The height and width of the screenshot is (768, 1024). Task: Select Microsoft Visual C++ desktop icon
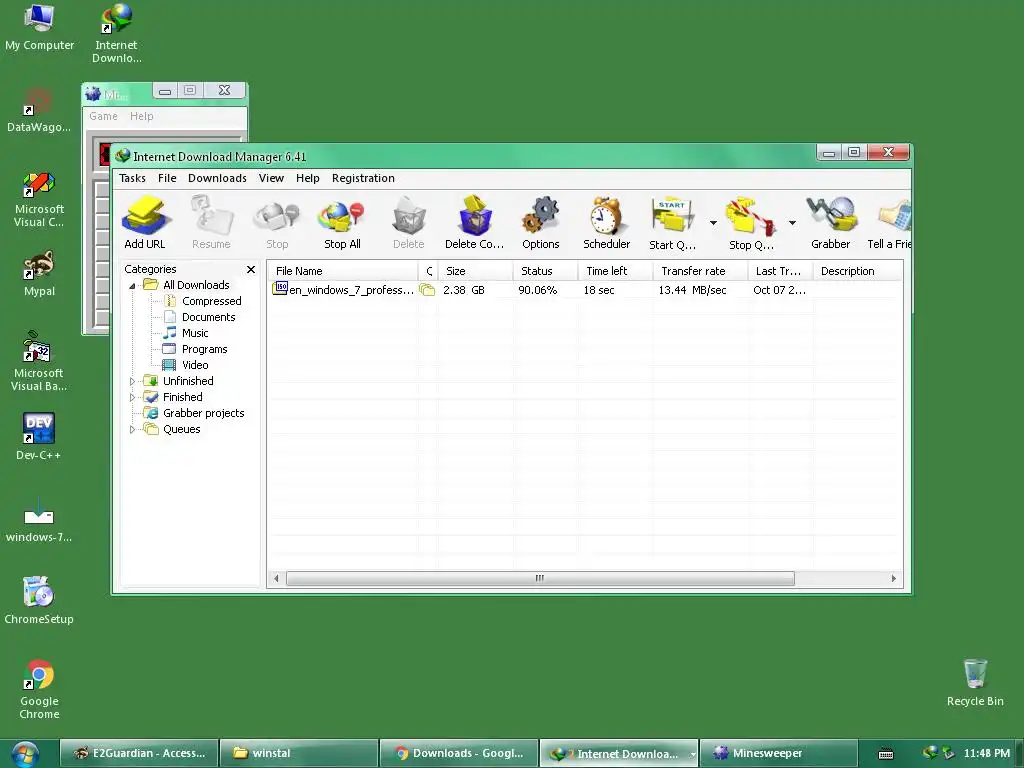click(39, 199)
